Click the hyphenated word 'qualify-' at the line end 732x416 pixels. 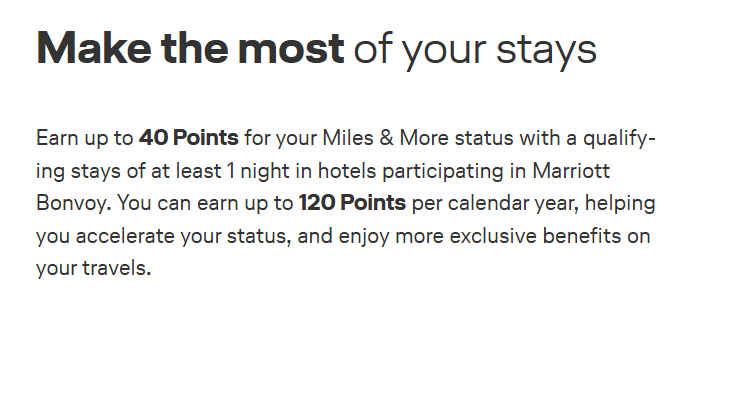619,139
